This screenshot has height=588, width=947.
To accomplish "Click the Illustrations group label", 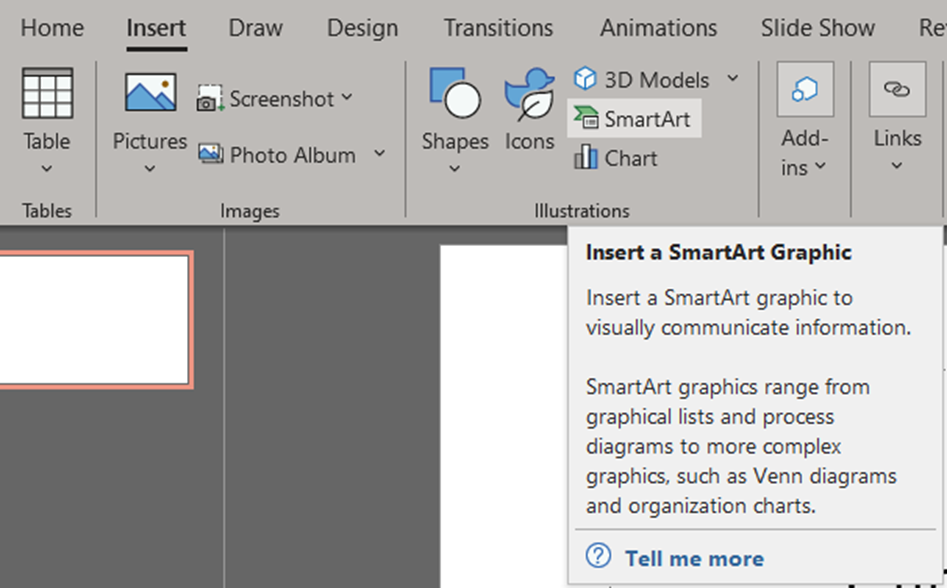I will coord(582,211).
